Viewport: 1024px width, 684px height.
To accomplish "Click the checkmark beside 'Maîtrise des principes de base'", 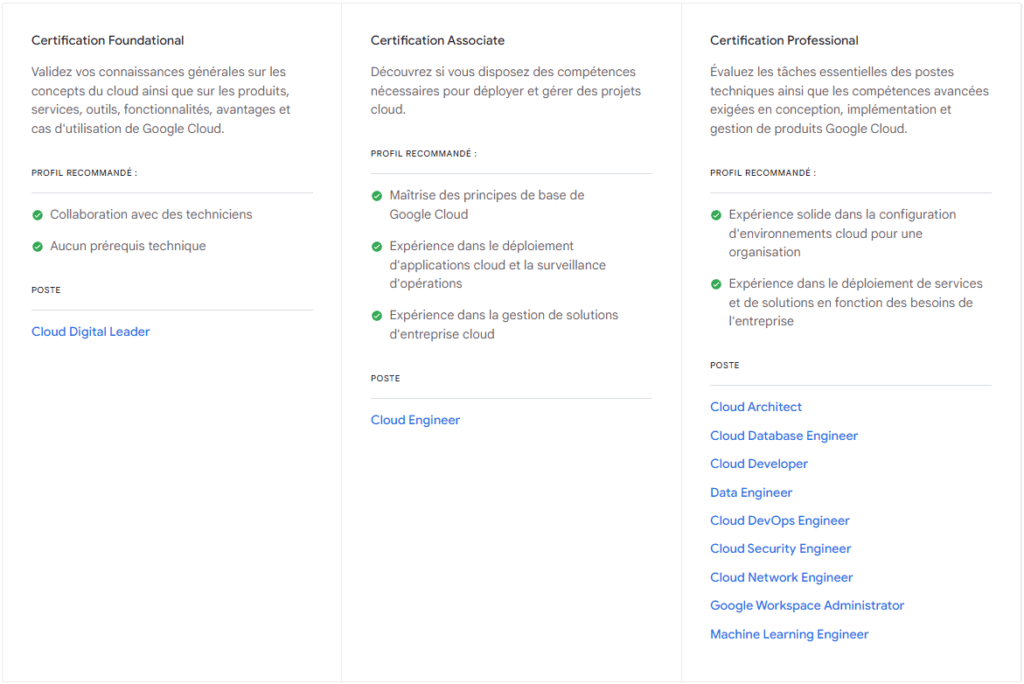I will coord(377,195).
